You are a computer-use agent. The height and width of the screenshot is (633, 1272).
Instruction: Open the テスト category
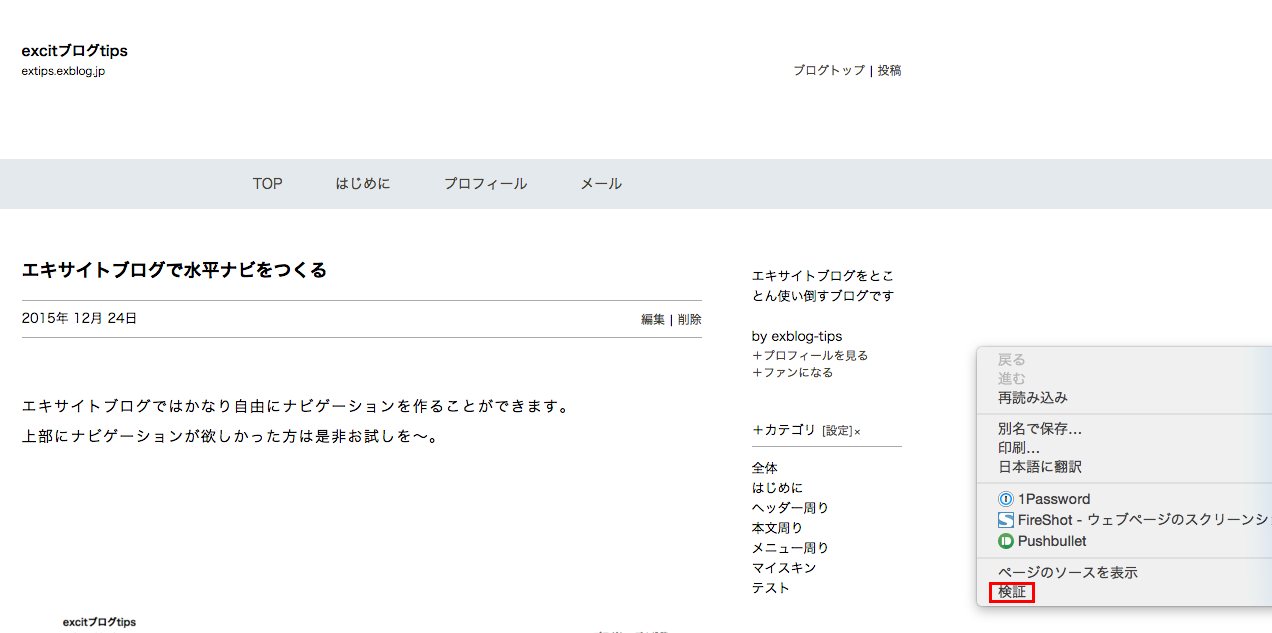(x=771, y=588)
